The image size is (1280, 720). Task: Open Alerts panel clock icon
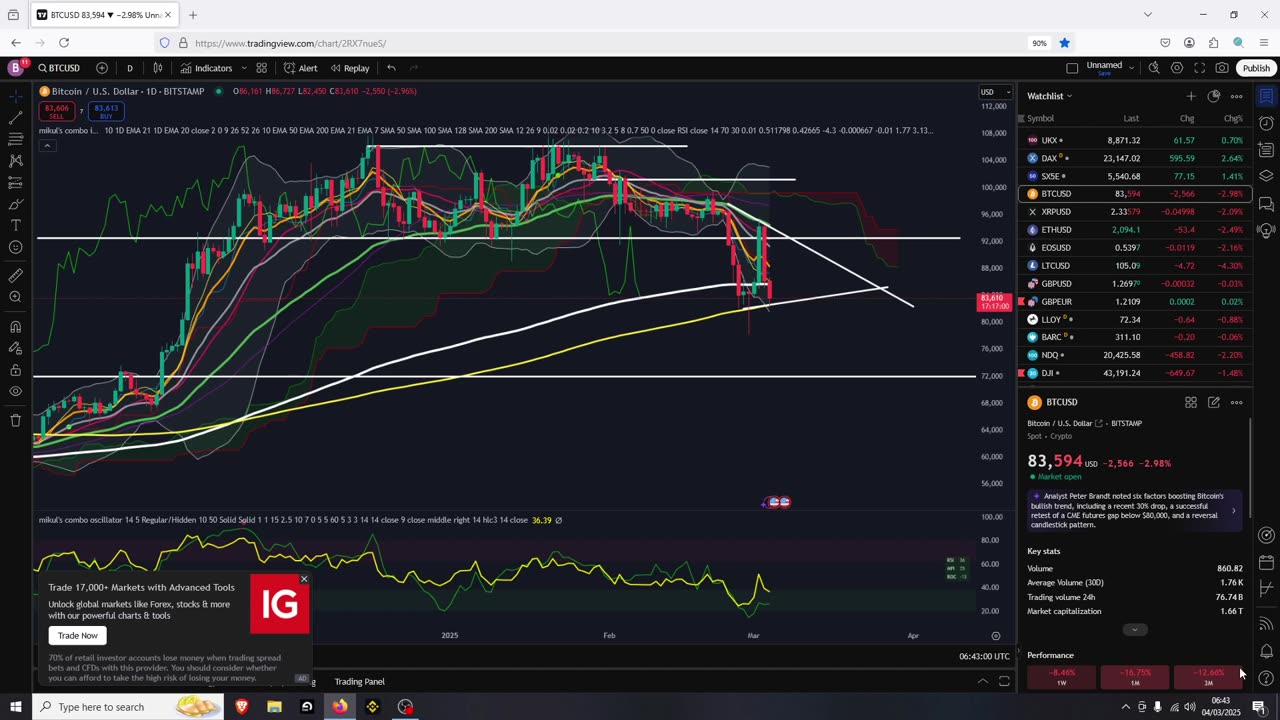tap(1266, 123)
